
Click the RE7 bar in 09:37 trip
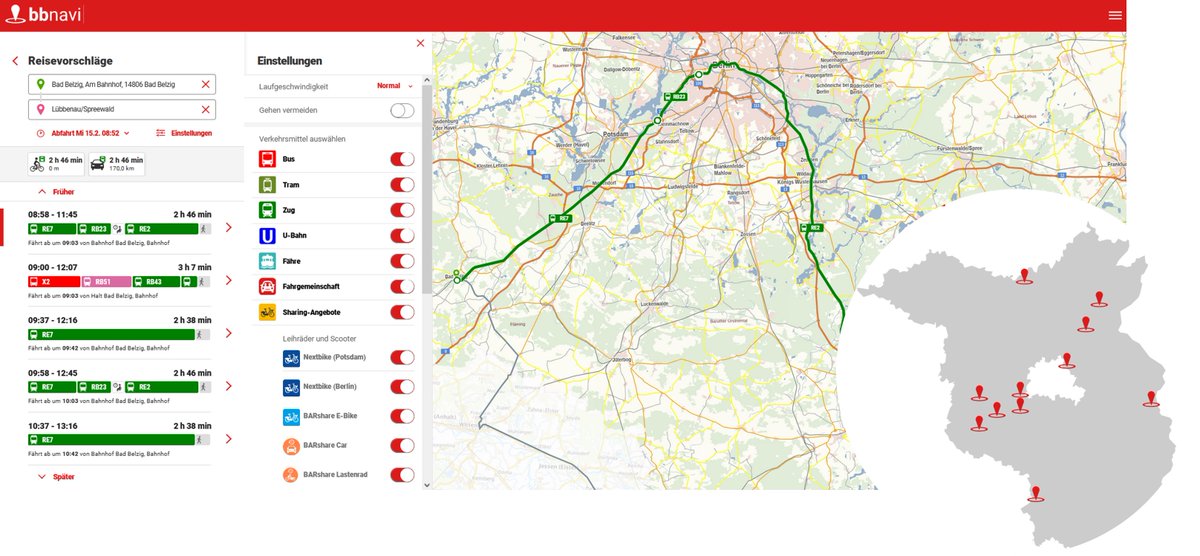(x=111, y=334)
